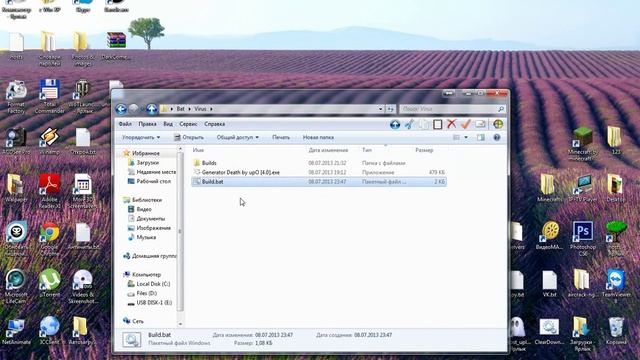The image size is (640, 360).
Task: Open the Общий доступ dropdown
Action: pyautogui.click(x=238, y=138)
